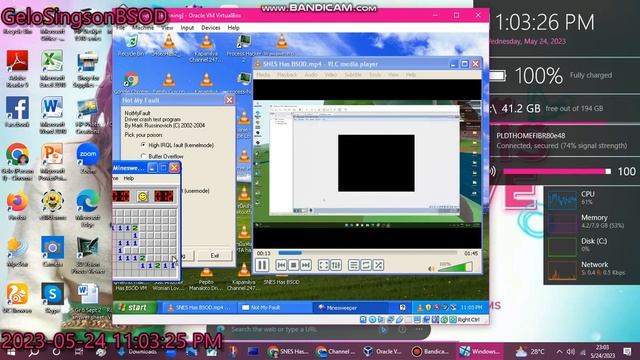Stop playback in VLC player
This screenshot has height=360, width=640.
293,265
